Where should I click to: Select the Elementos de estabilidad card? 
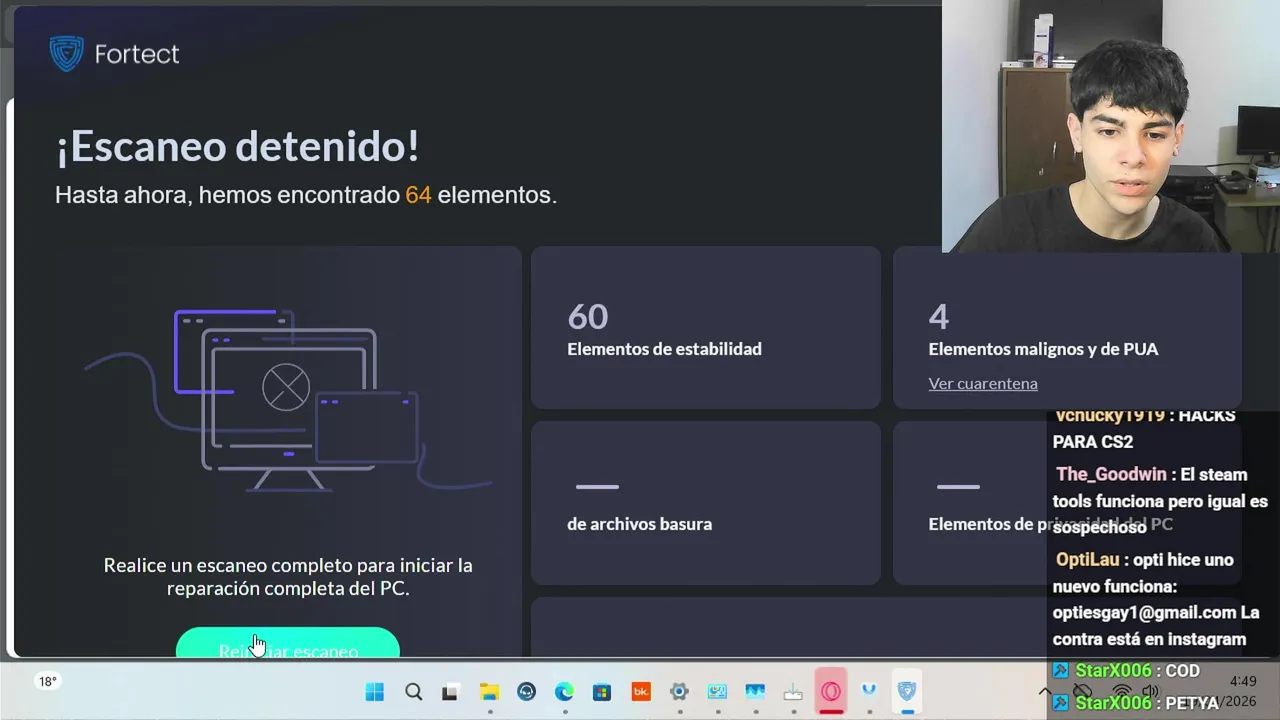pos(706,328)
